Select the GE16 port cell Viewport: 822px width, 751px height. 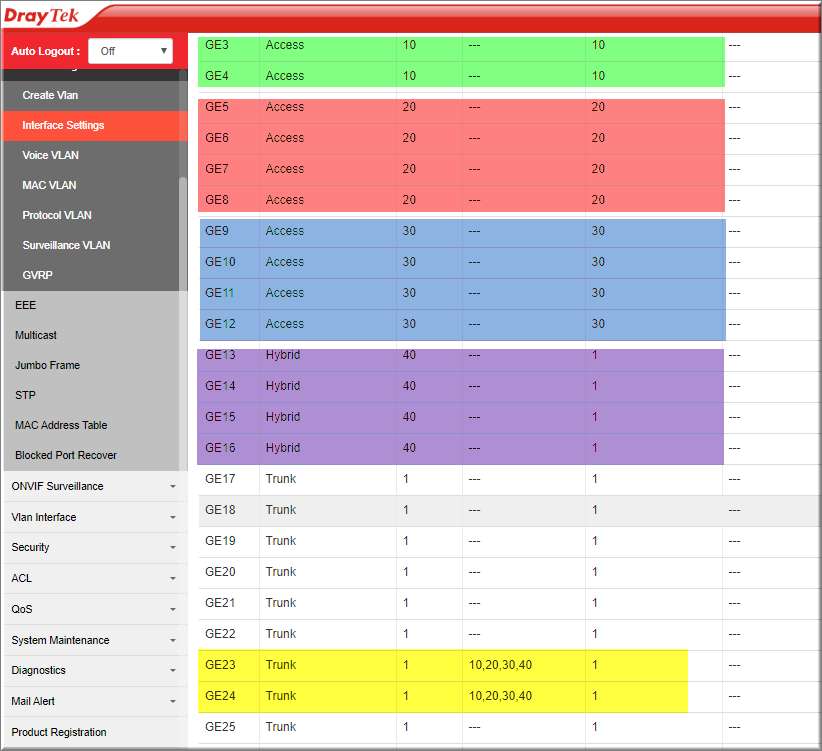click(229, 448)
